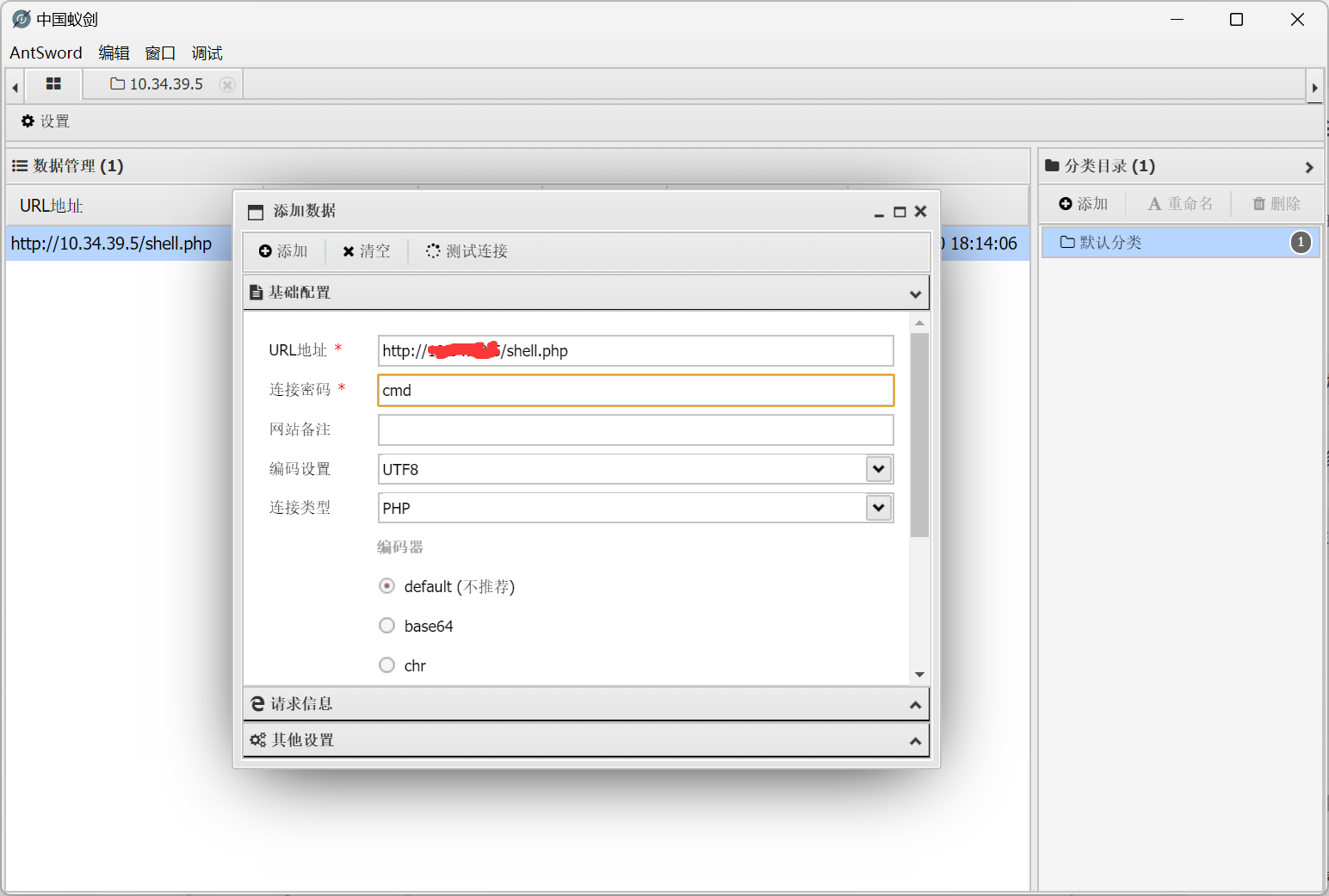Select the 默认分类 category
The image size is (1329, 896).
click(1180, 243)
